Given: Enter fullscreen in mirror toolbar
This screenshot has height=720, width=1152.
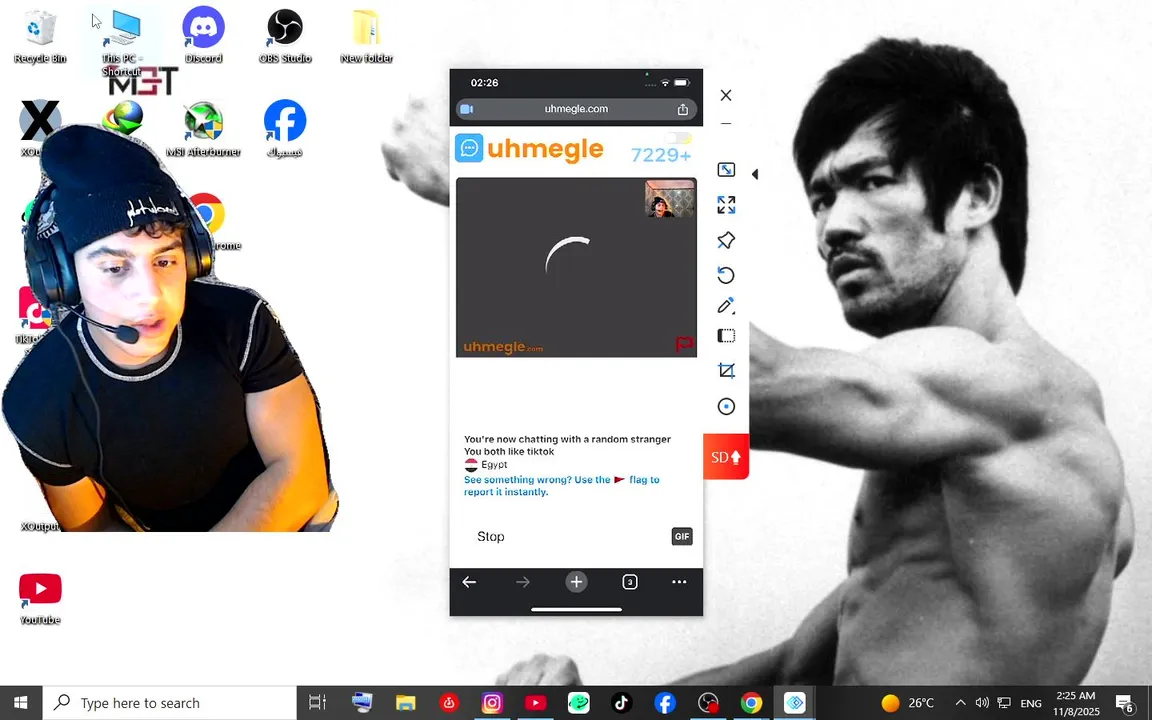Looking at the screenshot, I should [726, 205].
